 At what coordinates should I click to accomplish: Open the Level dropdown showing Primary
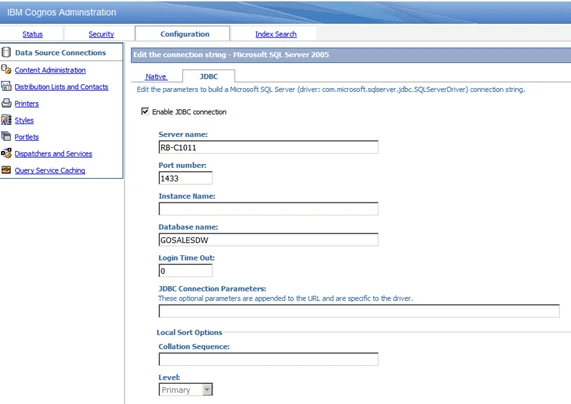[186, 390]
